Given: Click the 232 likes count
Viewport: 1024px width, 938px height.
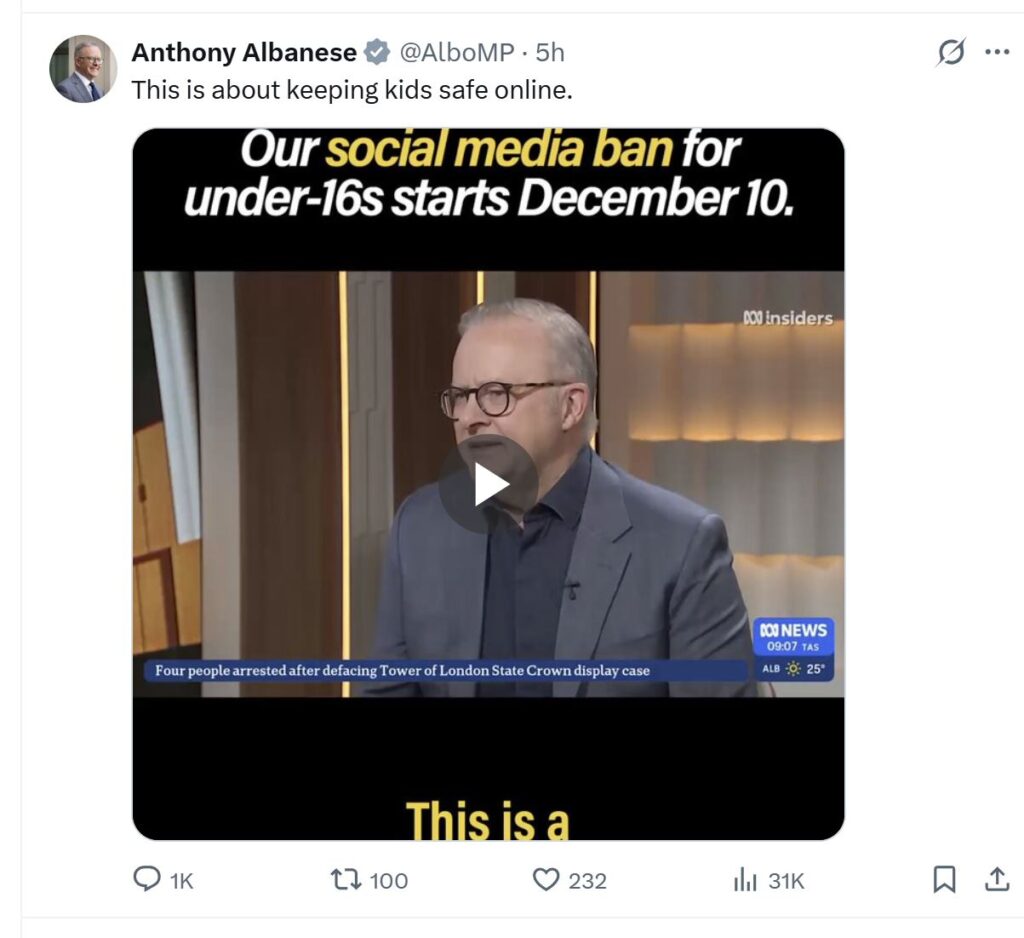Looking at the screenshot, I should coord(587,881).
